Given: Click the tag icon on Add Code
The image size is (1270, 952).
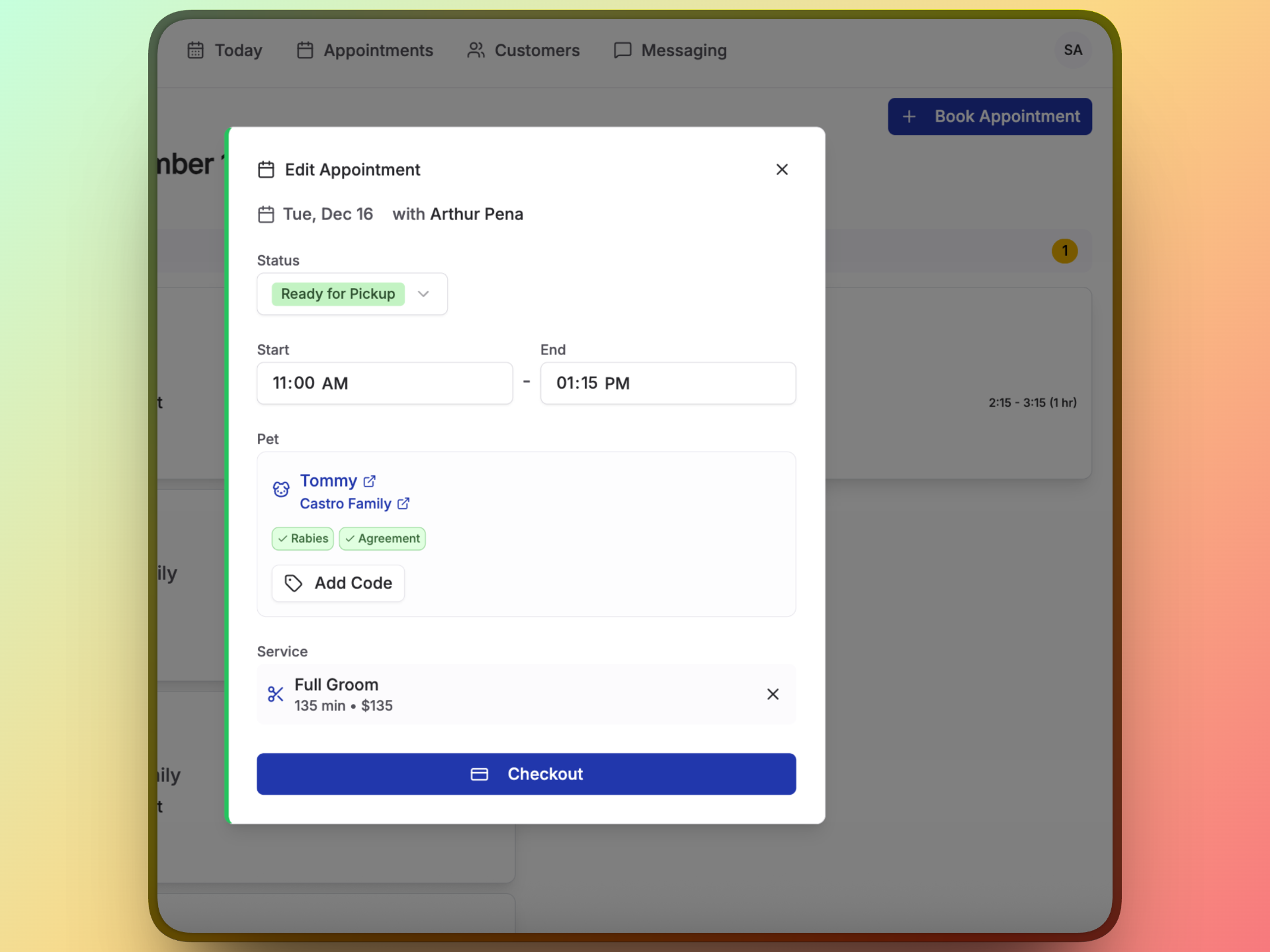Looking at the screenshot, I should (x=293, y=583).
